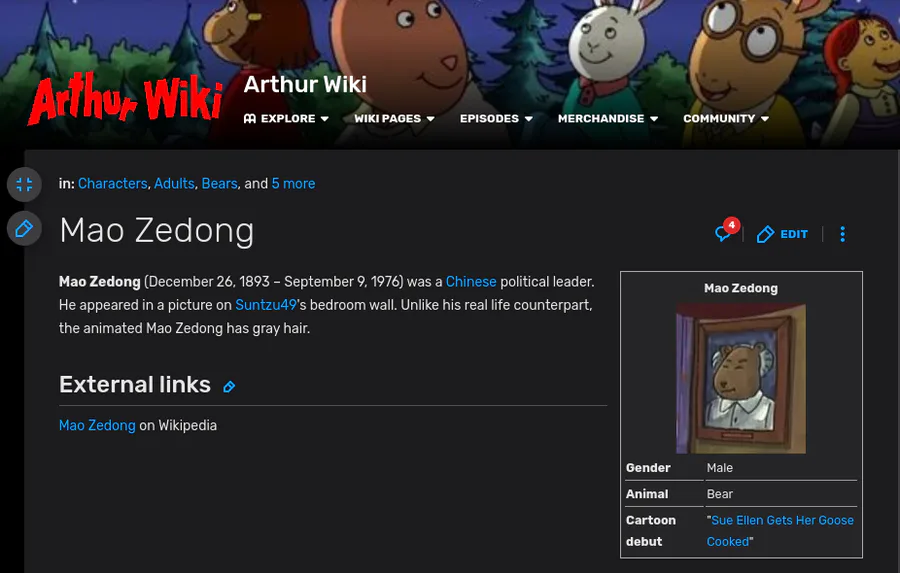The image size is (900, 573).
Task: Open the three-dot more actions menu
Action: 842,234
